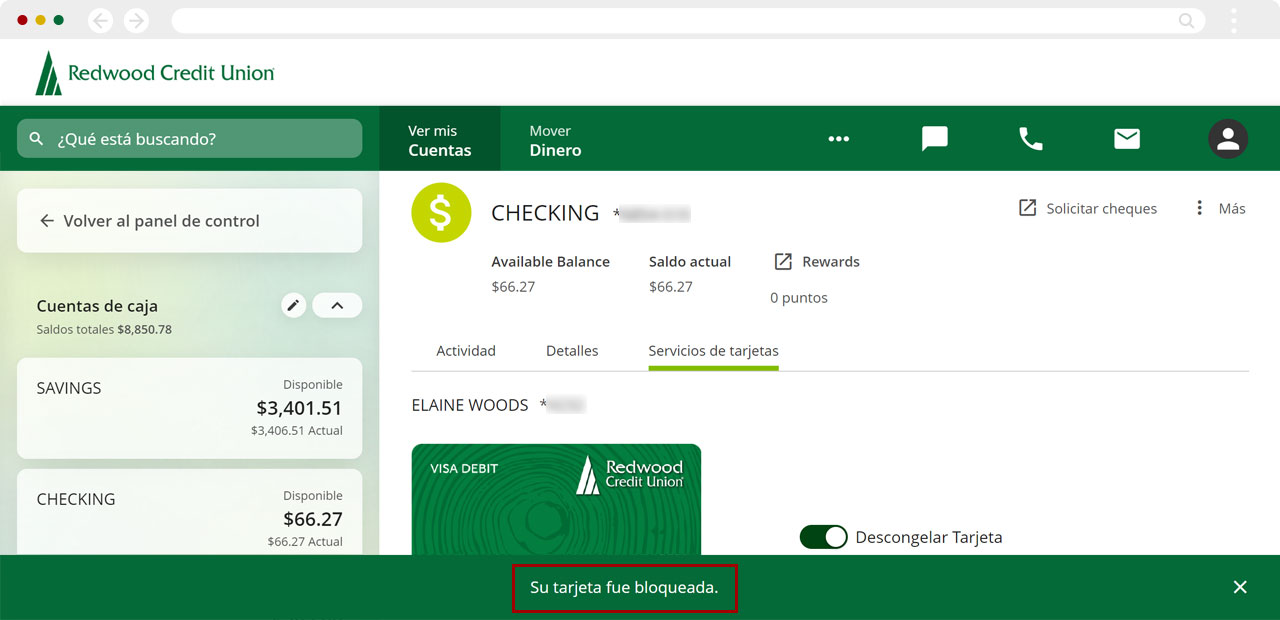Open the Ver mis Cuentas menu
Image resolution: width=1280 pixels, height=620 pixels.
(439, 140)
